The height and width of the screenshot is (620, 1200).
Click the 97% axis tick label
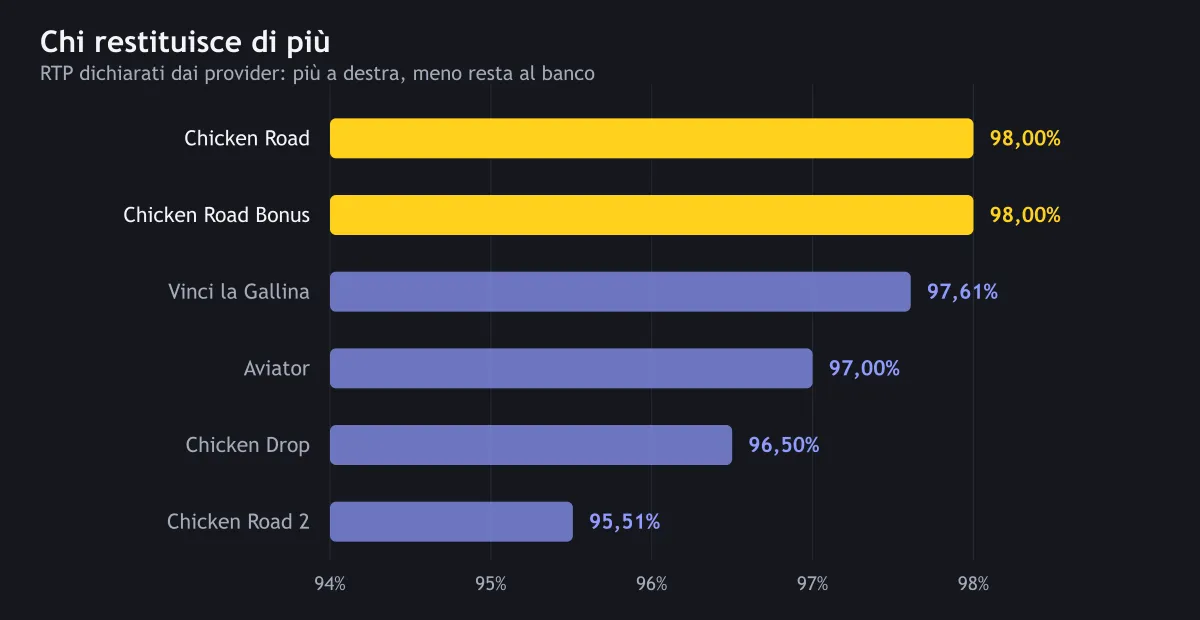click(x=812, y=584)
